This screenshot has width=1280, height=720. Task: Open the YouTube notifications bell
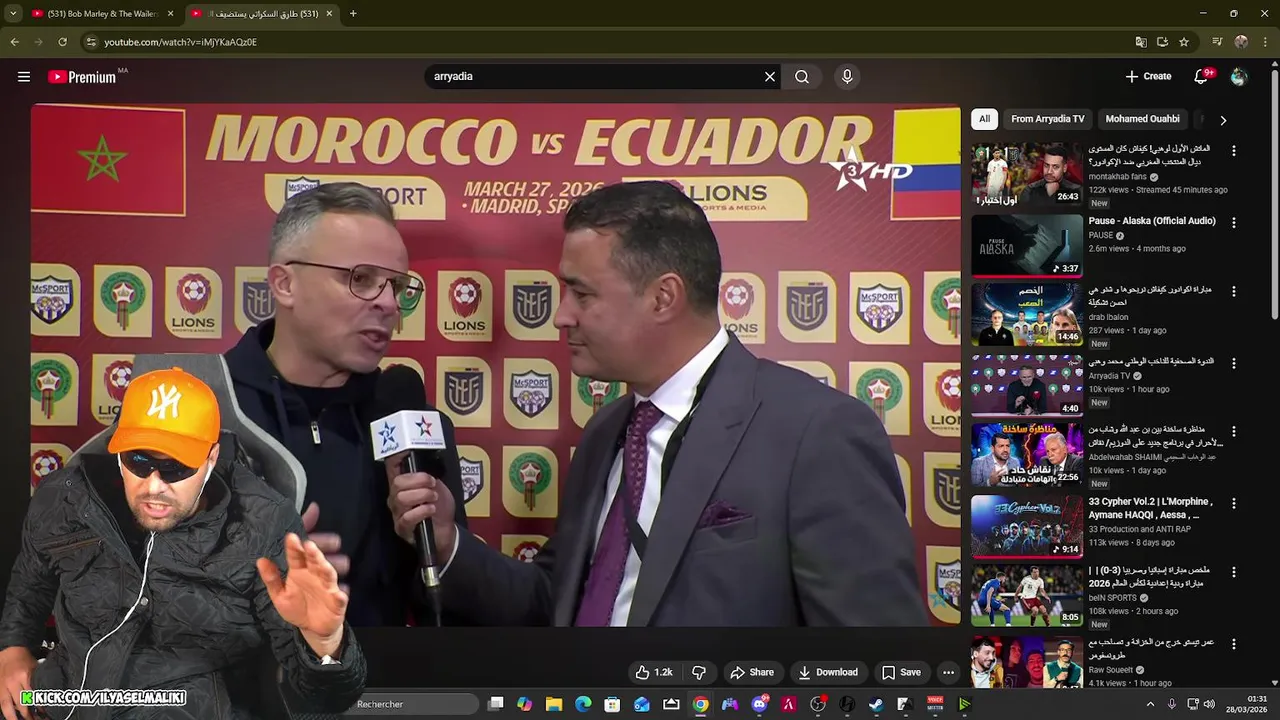[x=1203, y=76]
